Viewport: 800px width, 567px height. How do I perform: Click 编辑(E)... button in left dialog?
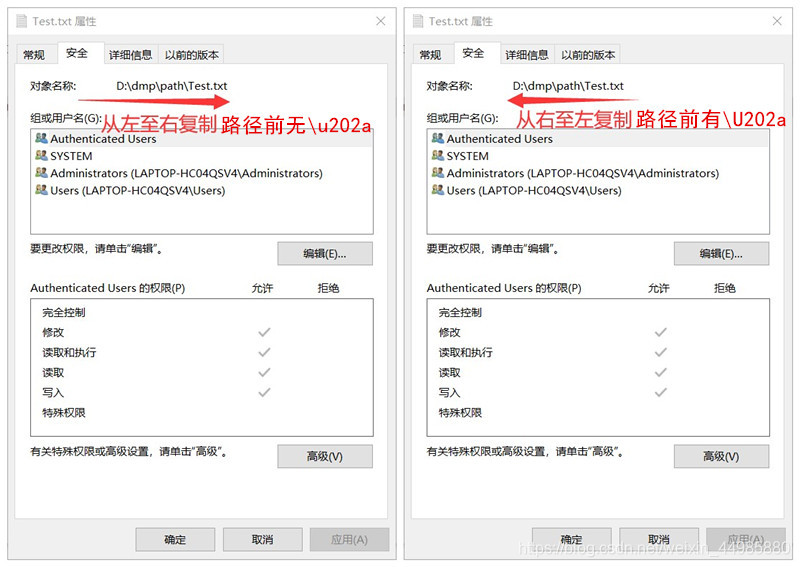click(x=325, y=254)
